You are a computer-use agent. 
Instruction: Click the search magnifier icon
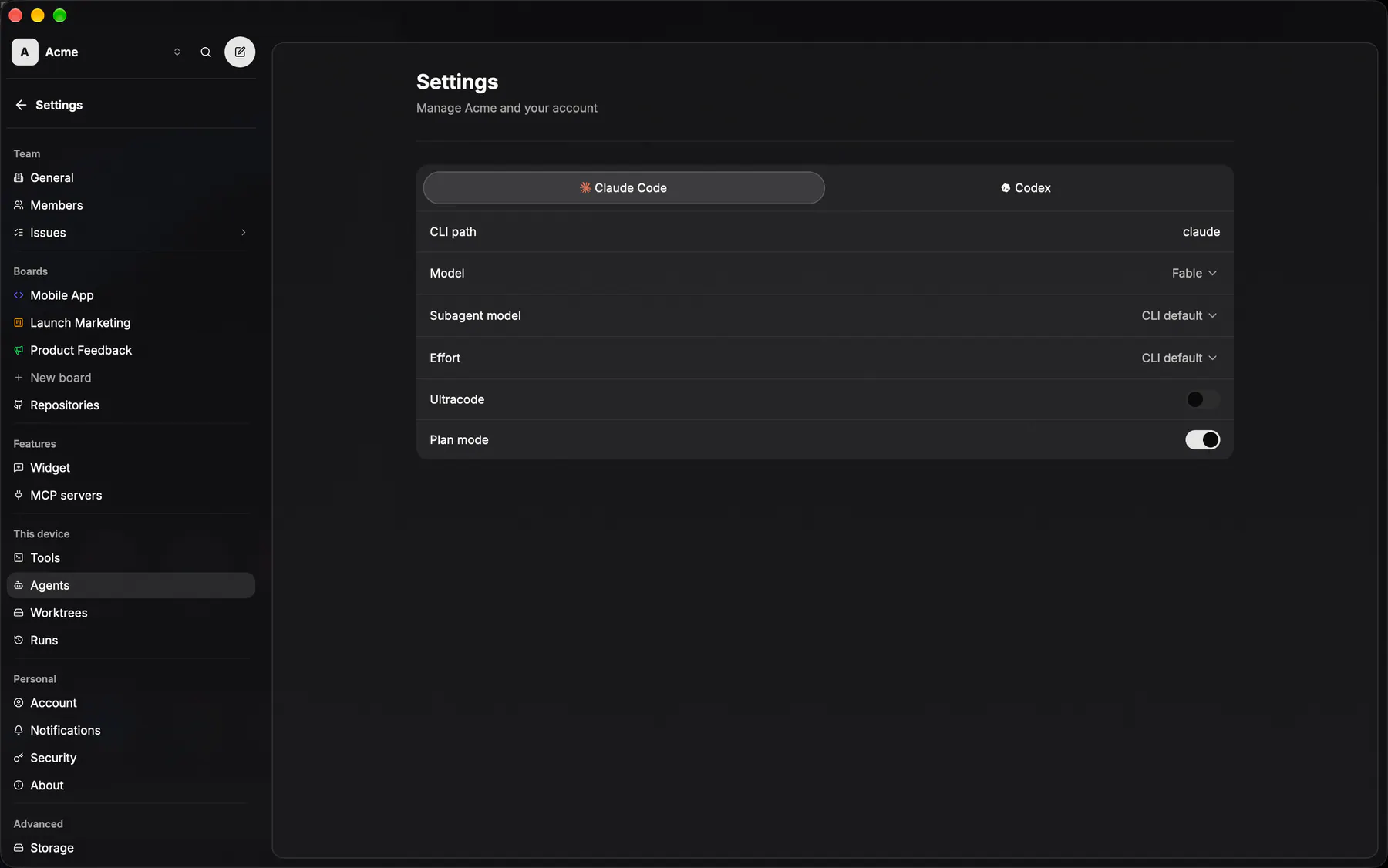[x=206, y=52]
